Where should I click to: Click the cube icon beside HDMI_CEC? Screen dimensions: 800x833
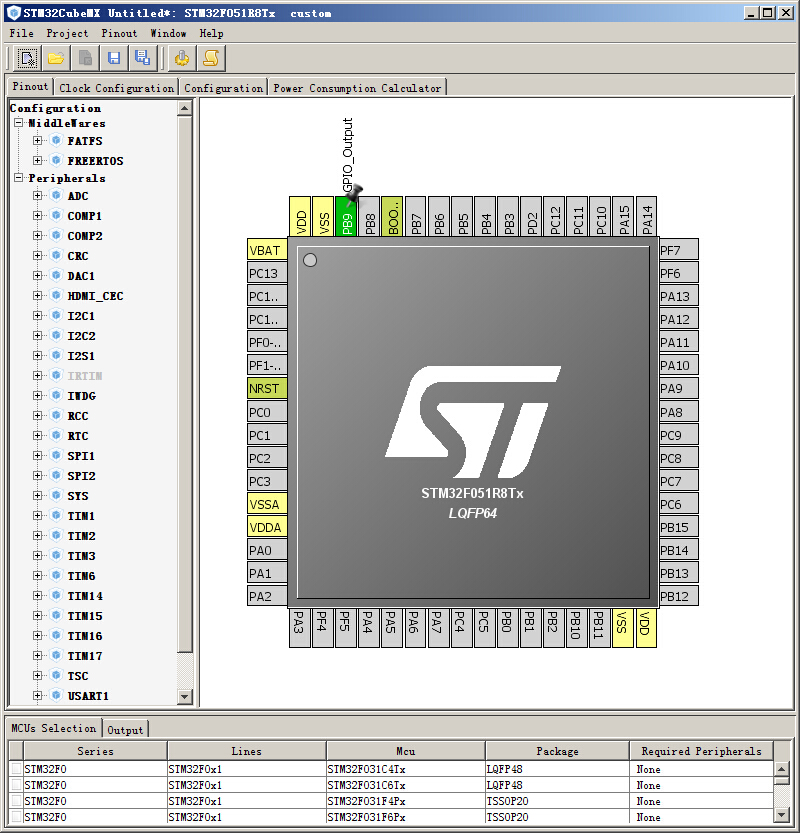[56, 295]
